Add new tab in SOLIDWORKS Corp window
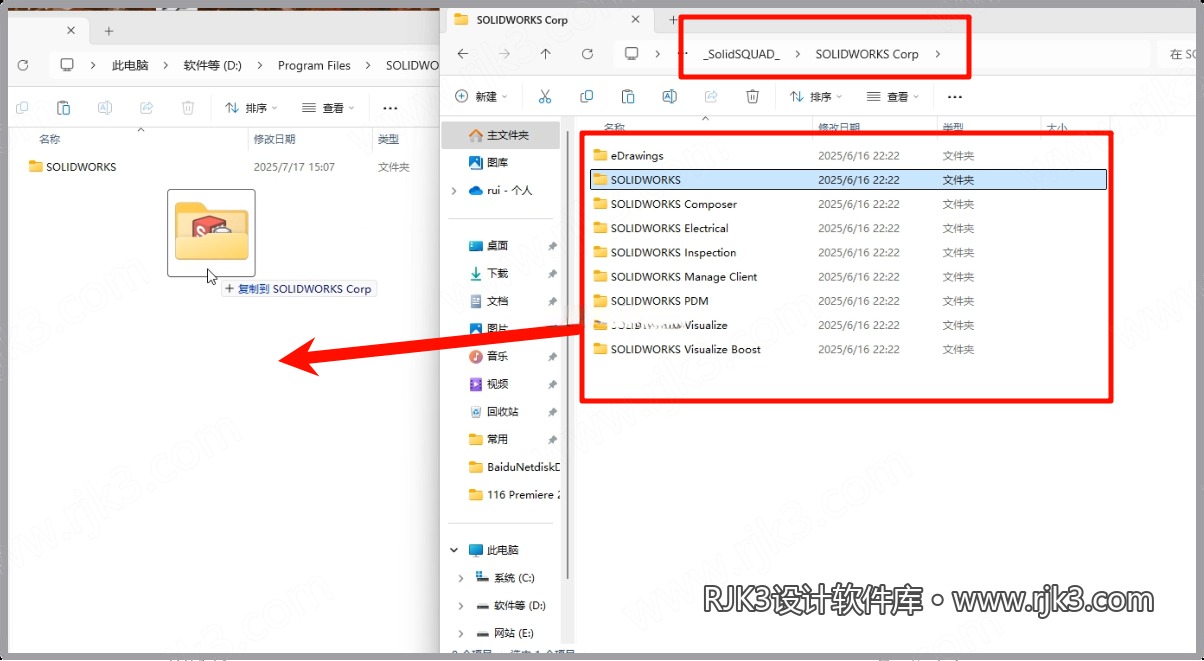Screen dimensions: 1204x661 673,20
